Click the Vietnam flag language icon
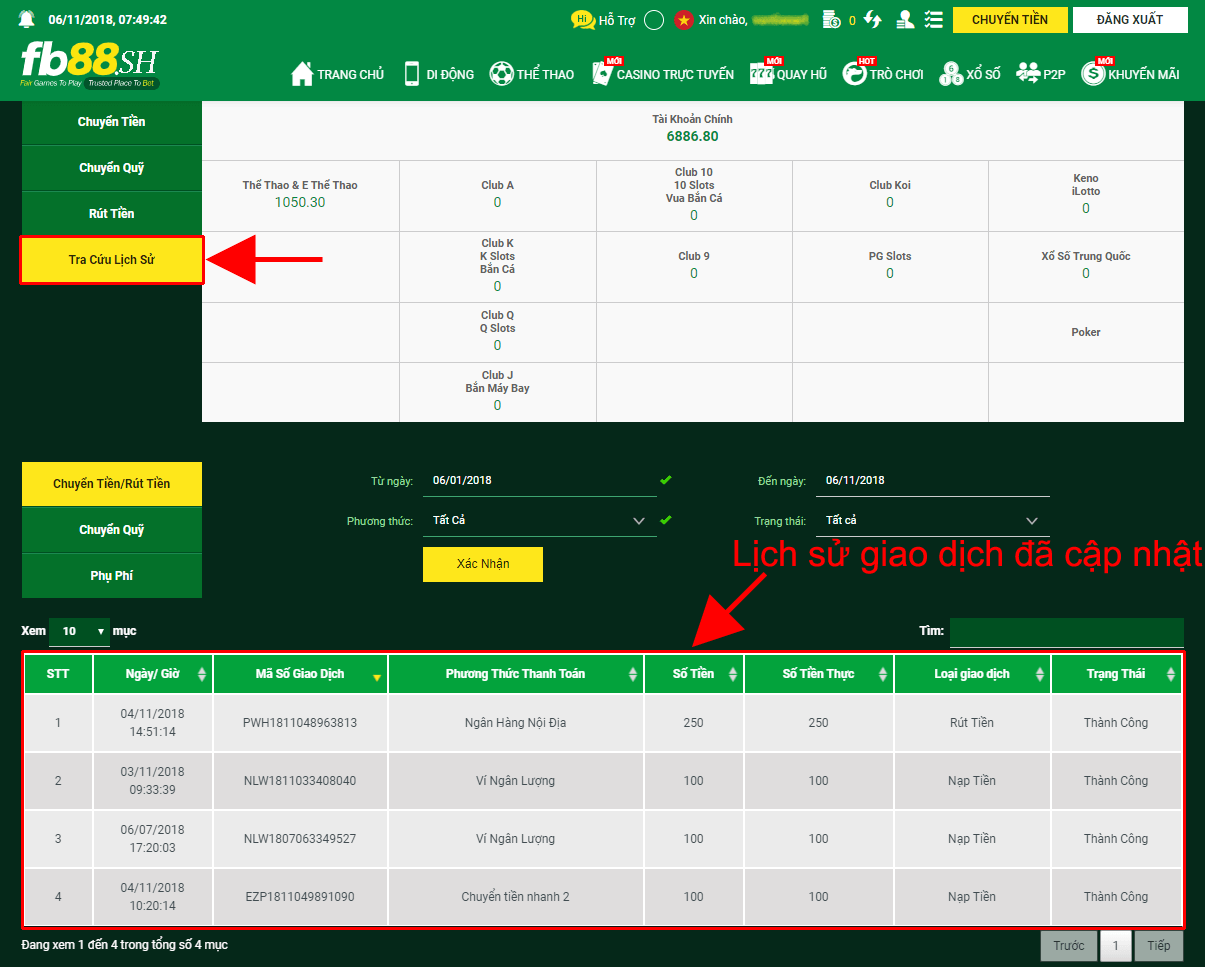 pyautogui.click(x=684, y=20)
